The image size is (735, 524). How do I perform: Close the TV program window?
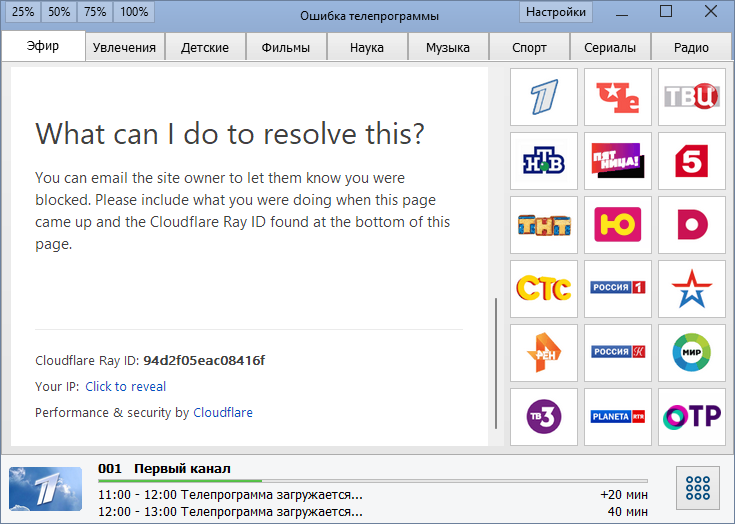(711, 12)
